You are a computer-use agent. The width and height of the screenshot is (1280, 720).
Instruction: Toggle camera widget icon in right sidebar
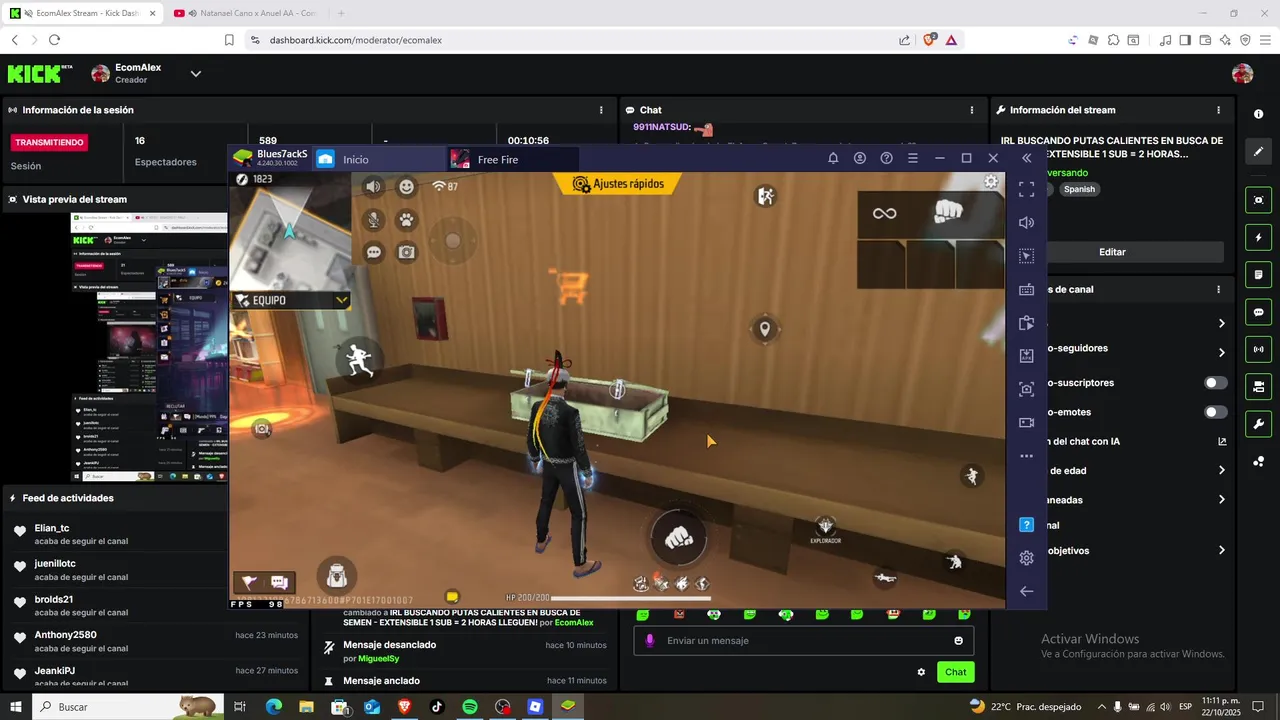tap(1258, 386)
